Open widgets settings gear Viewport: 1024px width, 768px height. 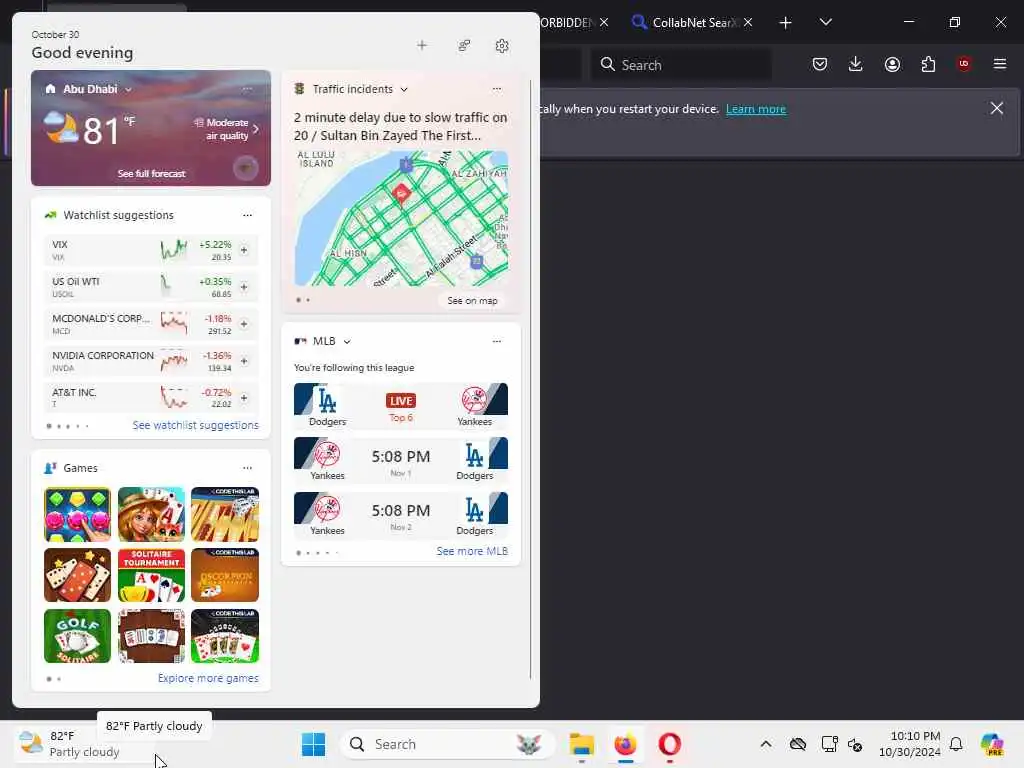click(502, 46)
